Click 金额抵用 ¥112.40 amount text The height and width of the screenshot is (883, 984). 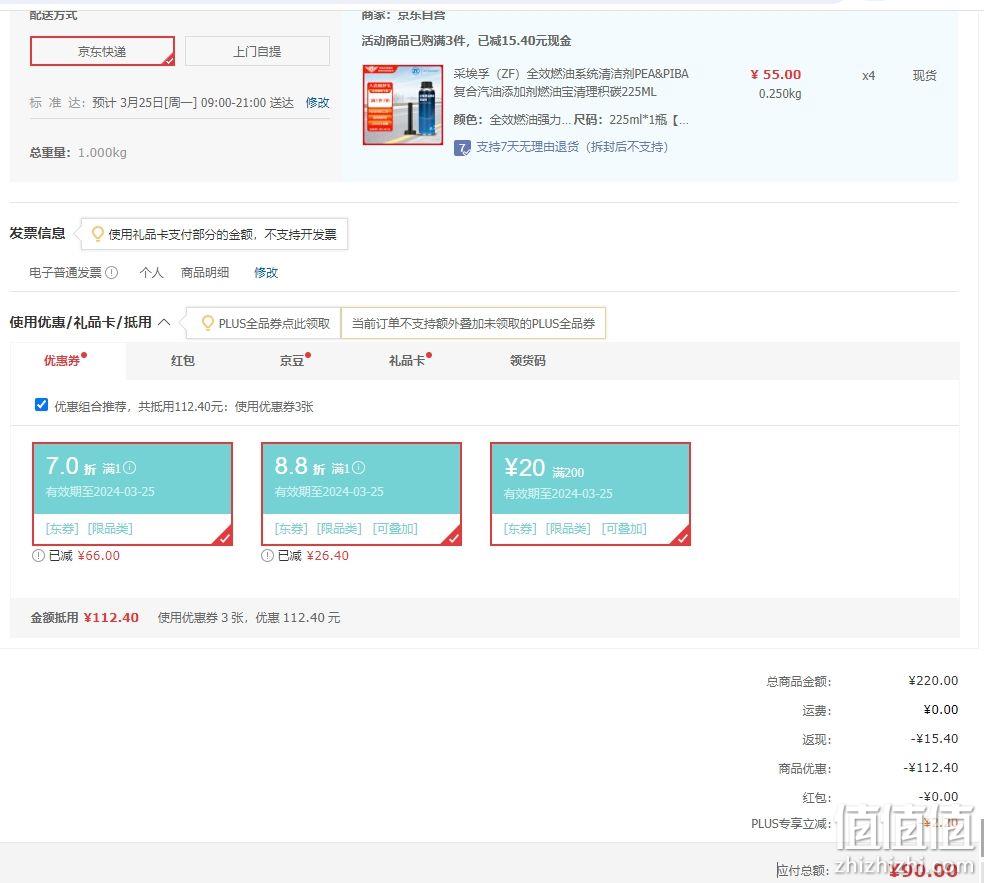click(85, 618)
